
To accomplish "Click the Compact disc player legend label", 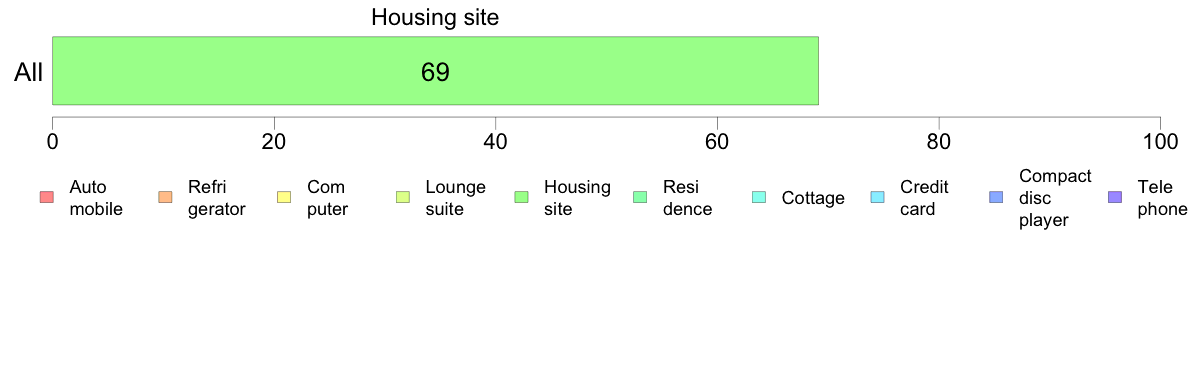I will point(1055,198).
